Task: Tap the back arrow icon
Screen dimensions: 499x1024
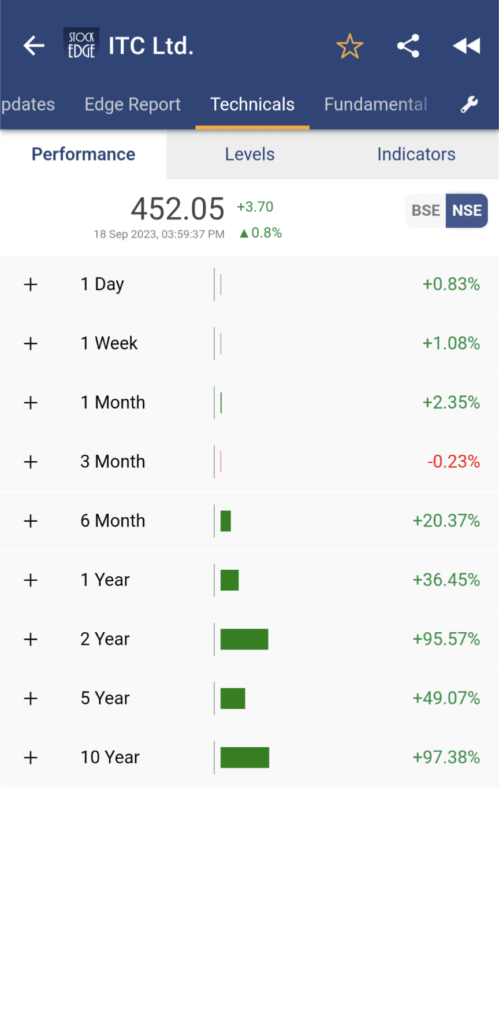Action: 34,46
